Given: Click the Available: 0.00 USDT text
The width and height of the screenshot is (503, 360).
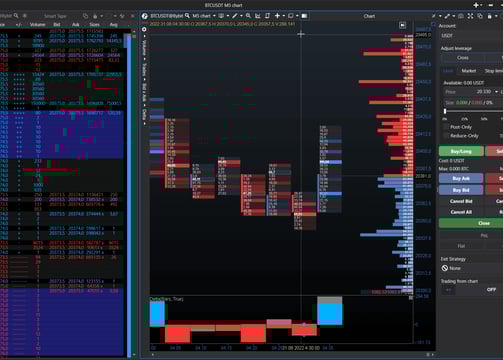Looking at the screenshot, I should tap(464, 83).
